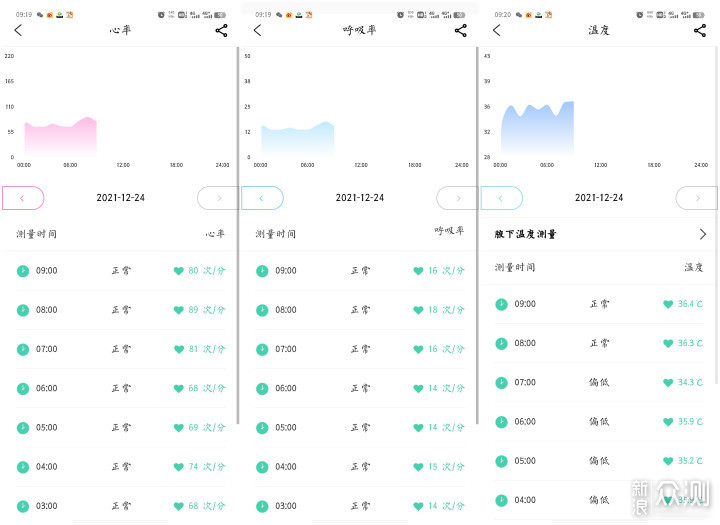Click the heart icon next to 36.4°C
The width and height of the screenshot is (720, 525).
click(668, 304)
